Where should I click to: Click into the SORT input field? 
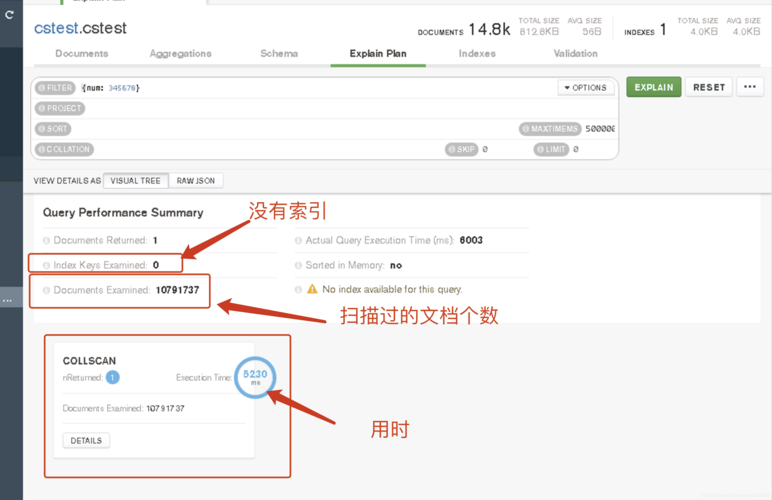[293, 129]
